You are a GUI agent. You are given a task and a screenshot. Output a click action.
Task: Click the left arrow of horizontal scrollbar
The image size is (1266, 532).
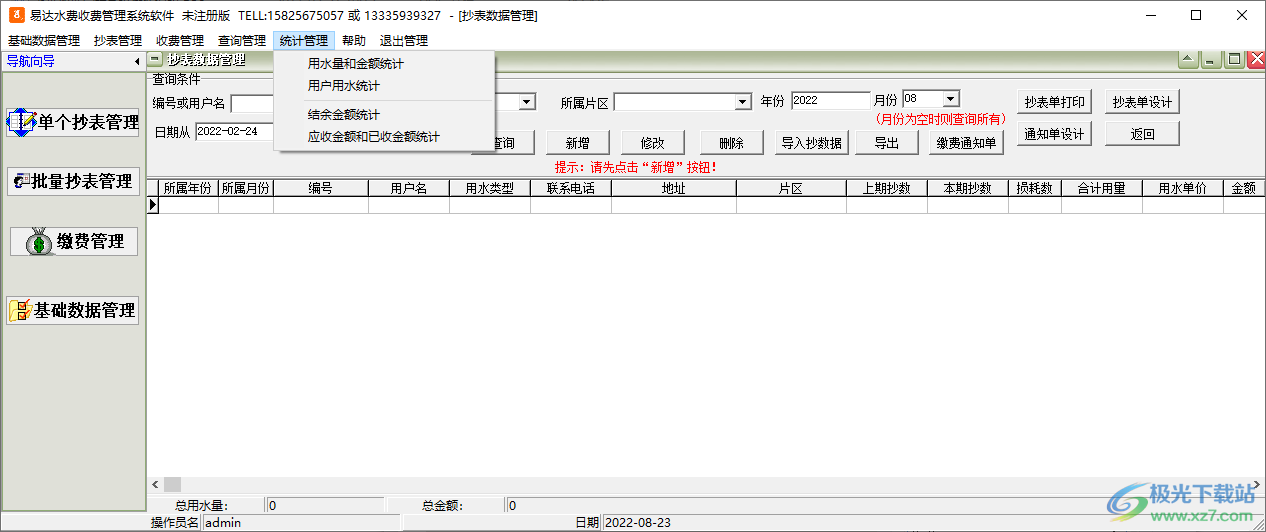pyautogui.click(x=155, y=484)
